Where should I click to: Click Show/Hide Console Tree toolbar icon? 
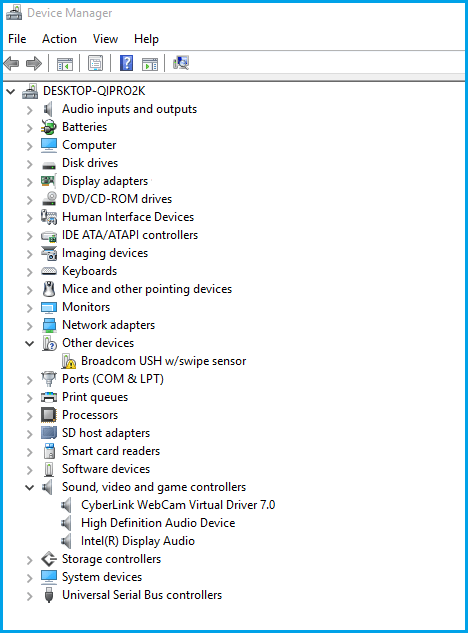(x=65, y=64)
